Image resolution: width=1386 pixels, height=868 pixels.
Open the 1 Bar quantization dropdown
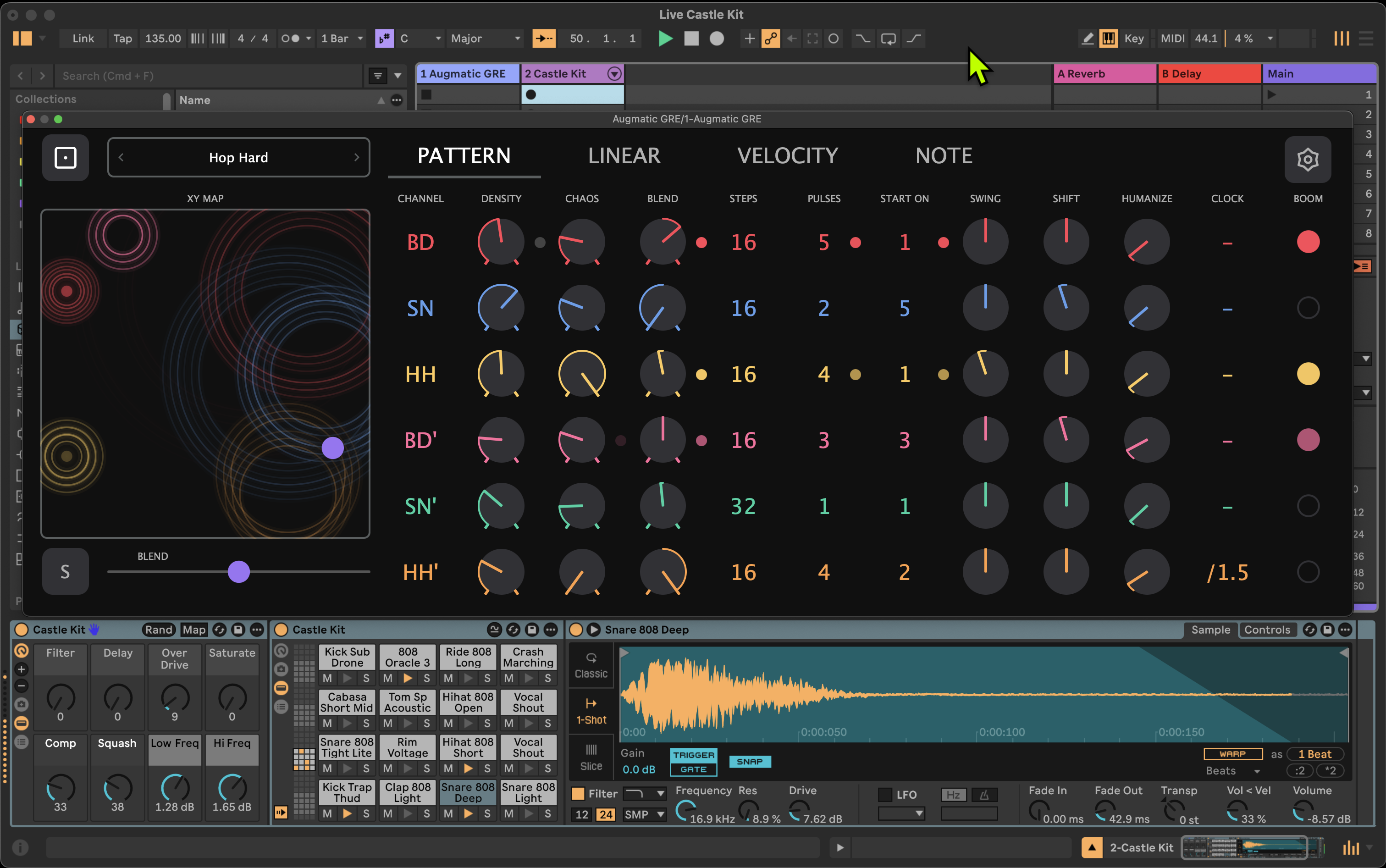coord(342,39)
